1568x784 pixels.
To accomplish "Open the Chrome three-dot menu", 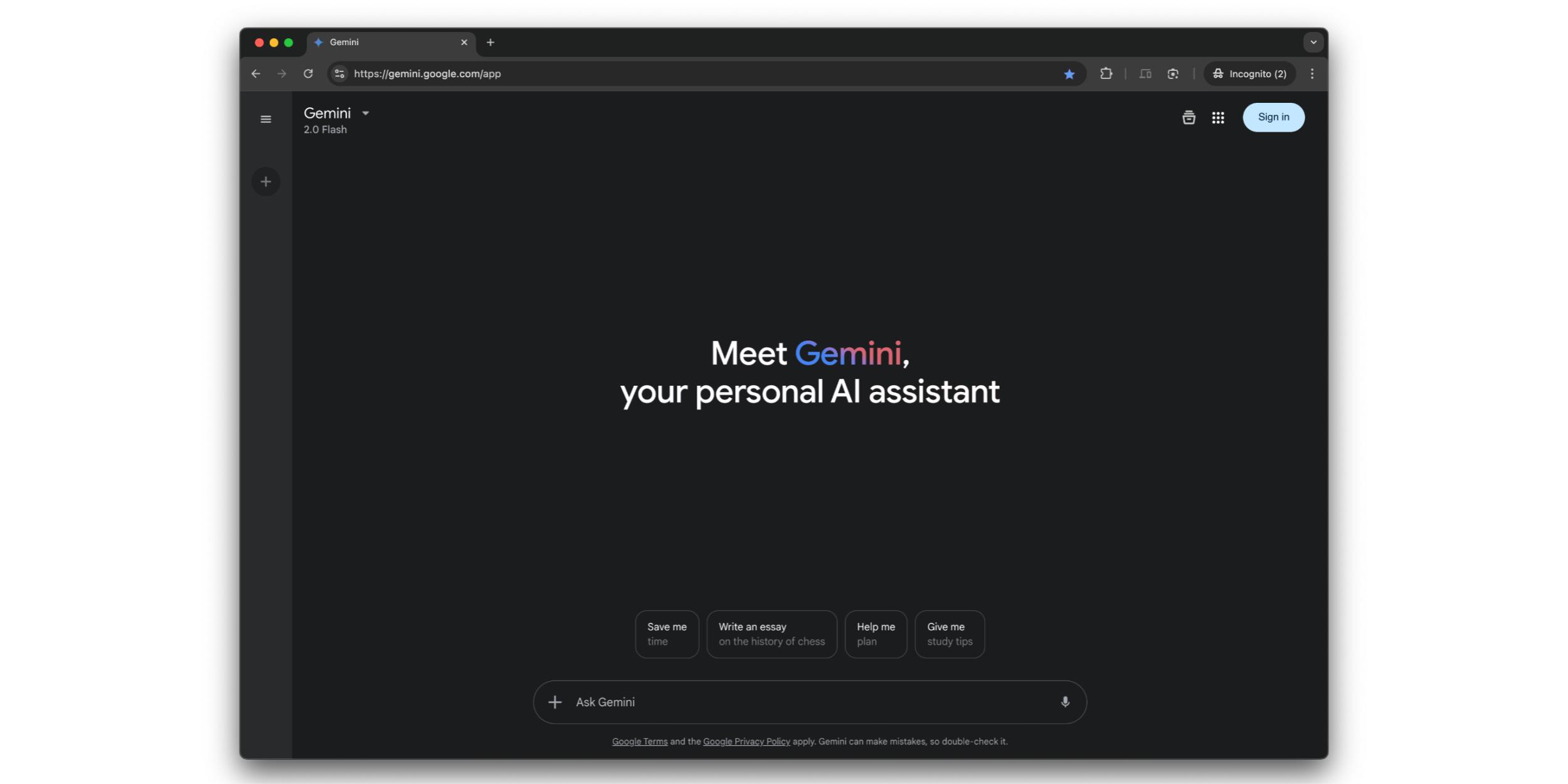I will coord(1311,73).
